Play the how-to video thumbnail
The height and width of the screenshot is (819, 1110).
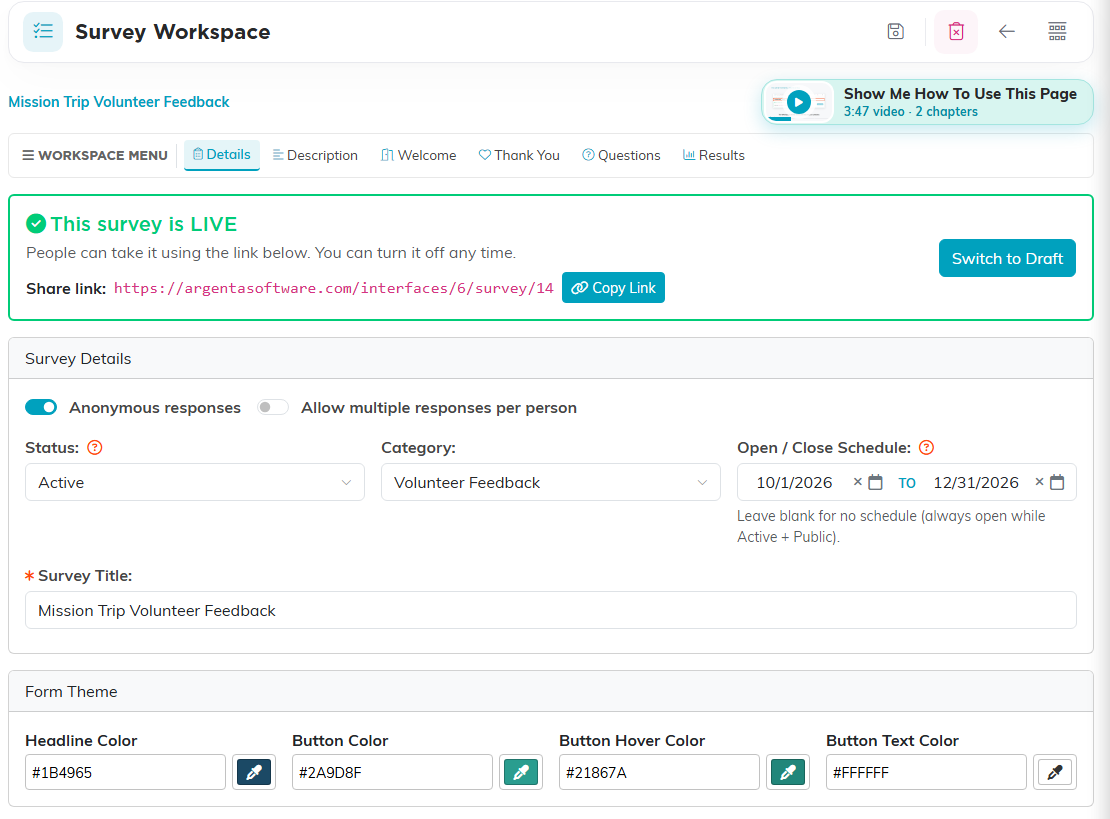click(x=799, y=102)
